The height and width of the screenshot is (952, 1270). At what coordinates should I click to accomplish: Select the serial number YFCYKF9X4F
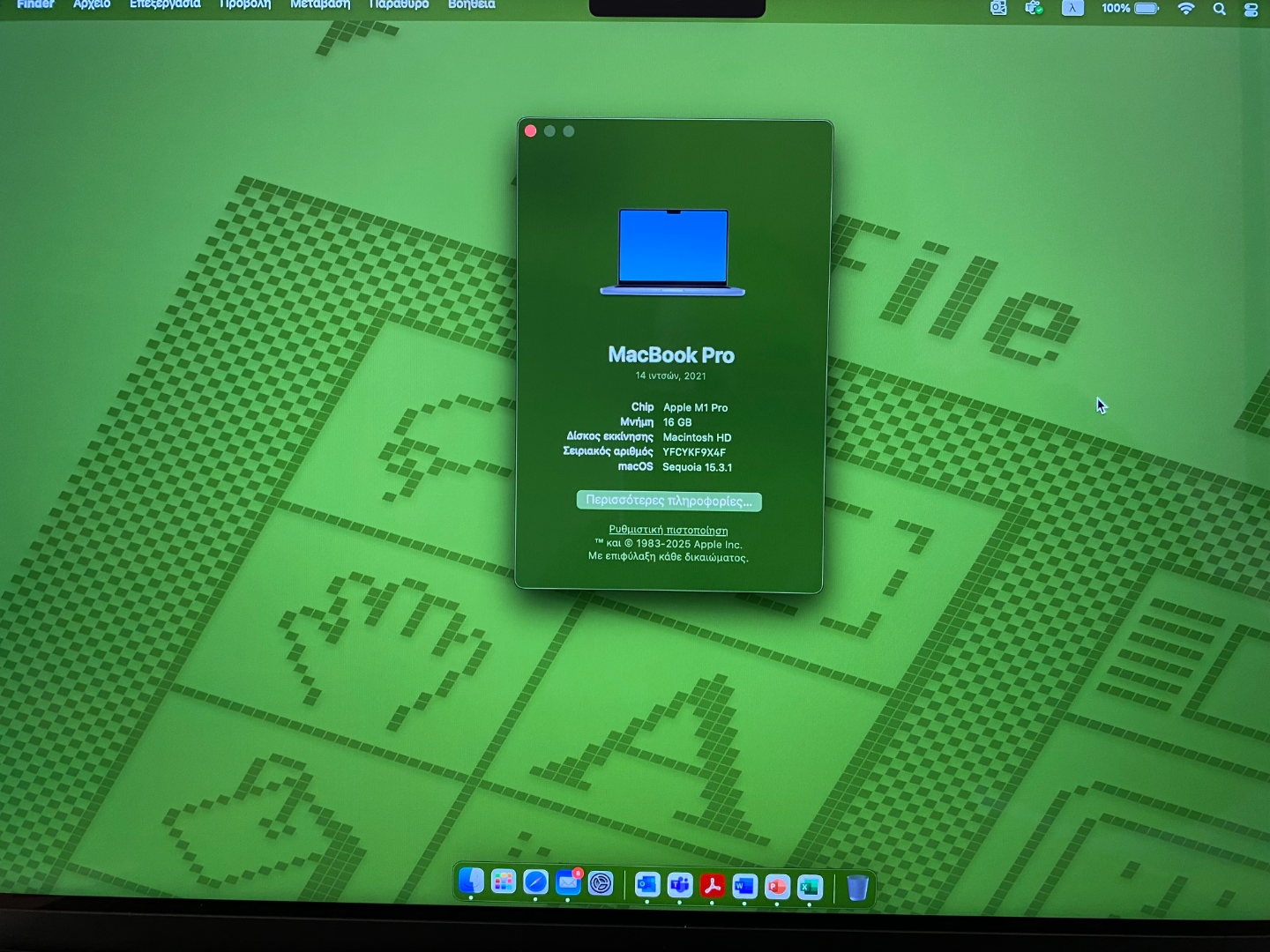pyautogui.click(x=694, y=452)
